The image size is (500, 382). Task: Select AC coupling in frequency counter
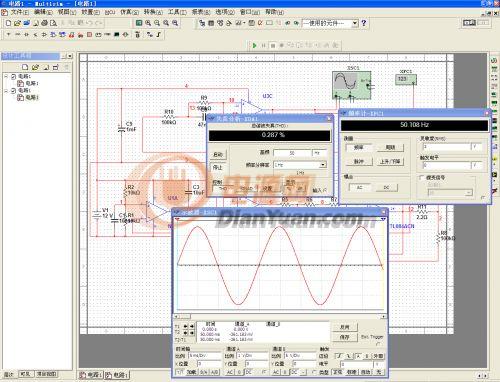point(359,188)
